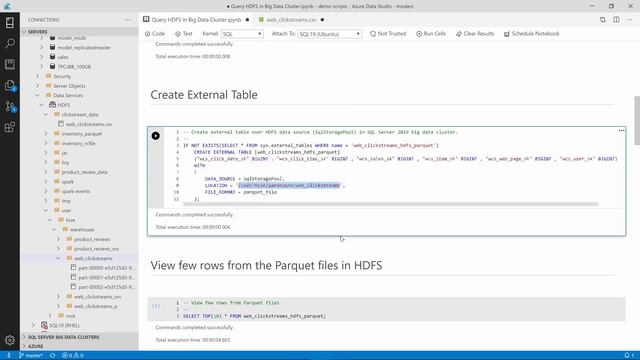Screen dimensions: 640x360
Task: Click the View few rows from Parquet heading
Action: tap(267, 265)
